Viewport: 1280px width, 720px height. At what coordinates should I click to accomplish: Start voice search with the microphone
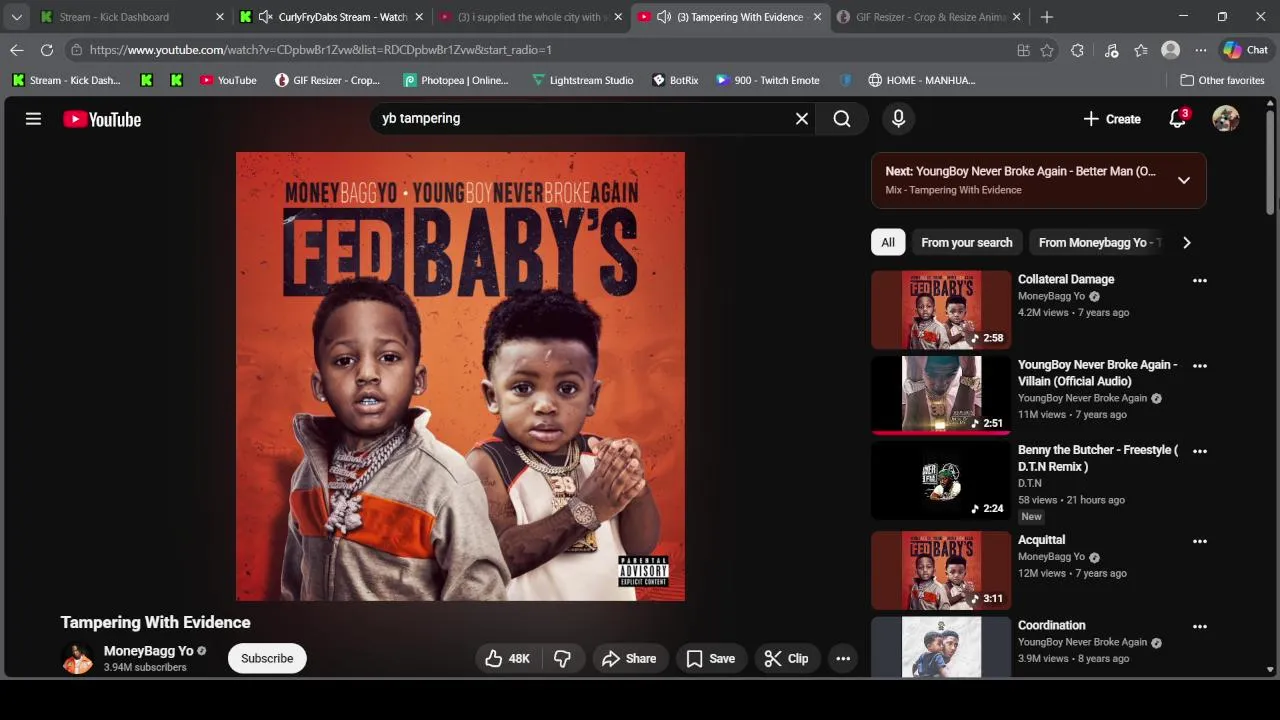tap(898, 119)
